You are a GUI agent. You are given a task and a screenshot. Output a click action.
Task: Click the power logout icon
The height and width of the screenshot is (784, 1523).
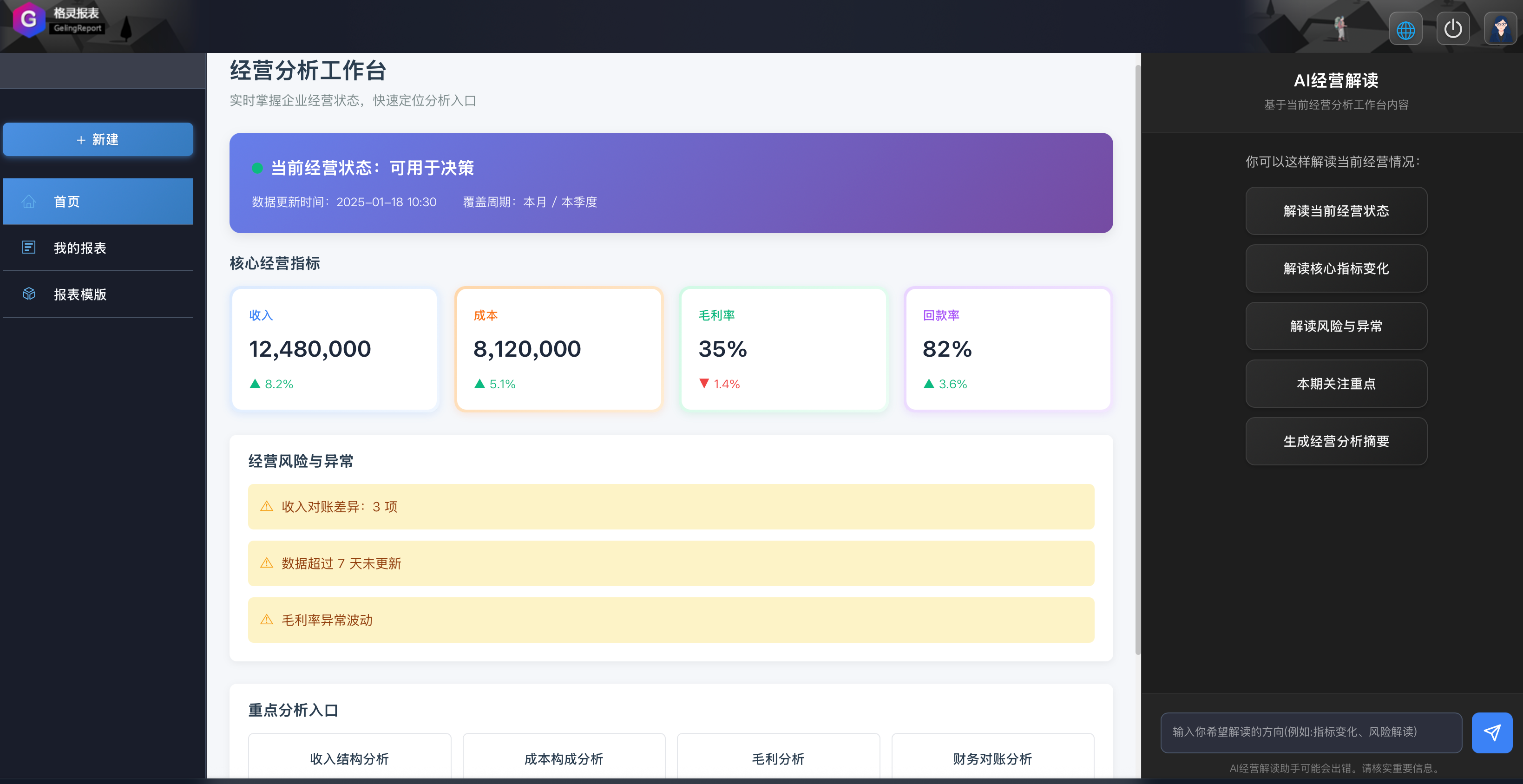point(1453,28)
